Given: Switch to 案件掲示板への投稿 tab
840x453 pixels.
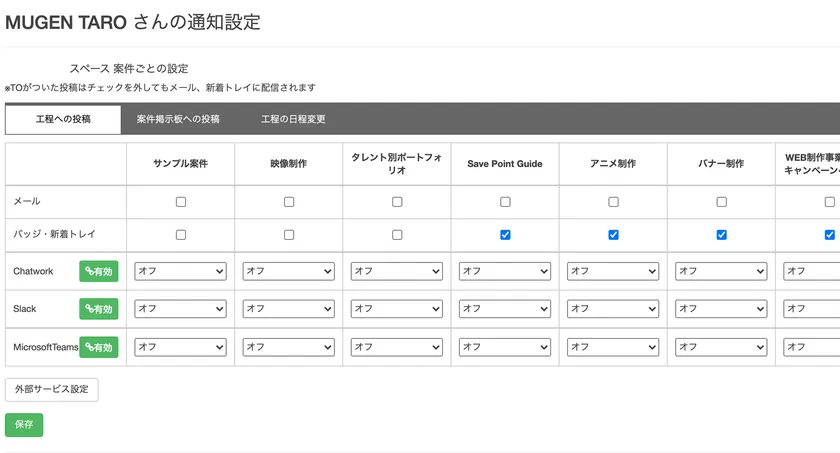Looking at the screenshot, I should [178, 119].
